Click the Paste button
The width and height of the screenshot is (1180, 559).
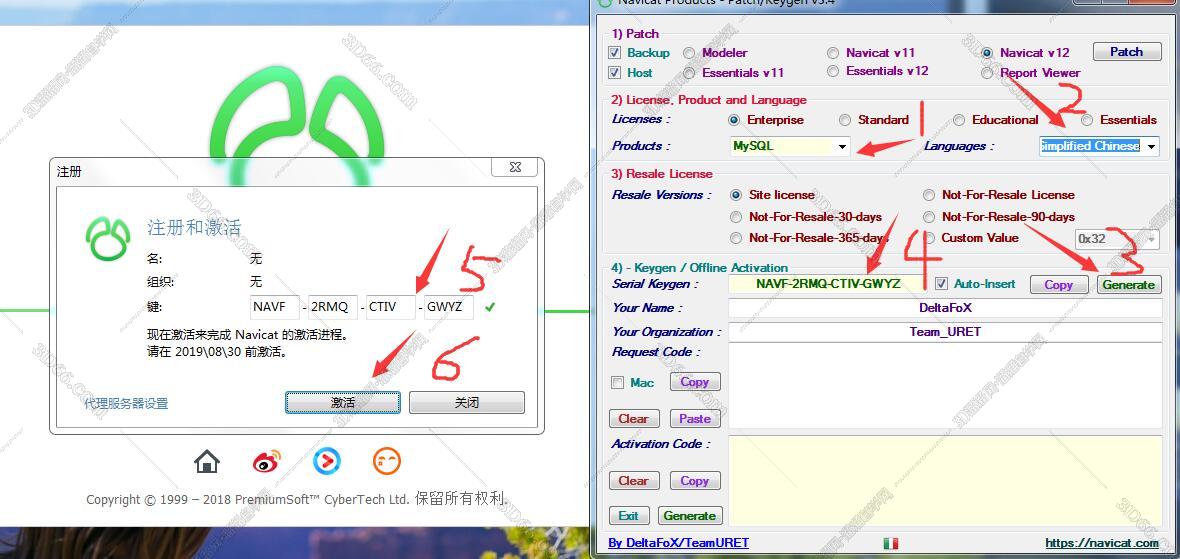coord(695,418)
